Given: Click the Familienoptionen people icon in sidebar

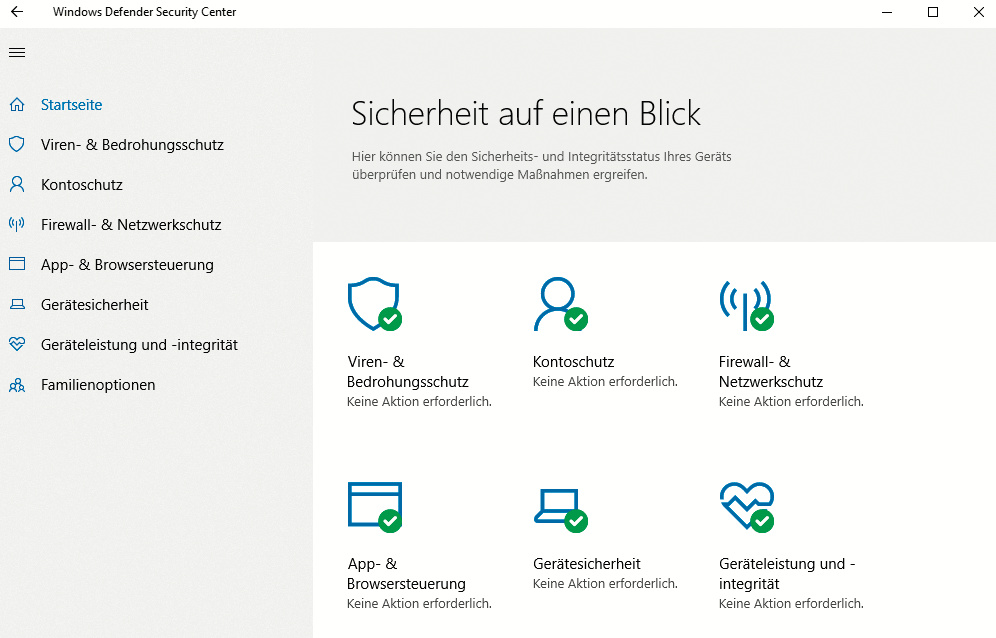Looking at the screenshot, I should [x=16, y=385].
